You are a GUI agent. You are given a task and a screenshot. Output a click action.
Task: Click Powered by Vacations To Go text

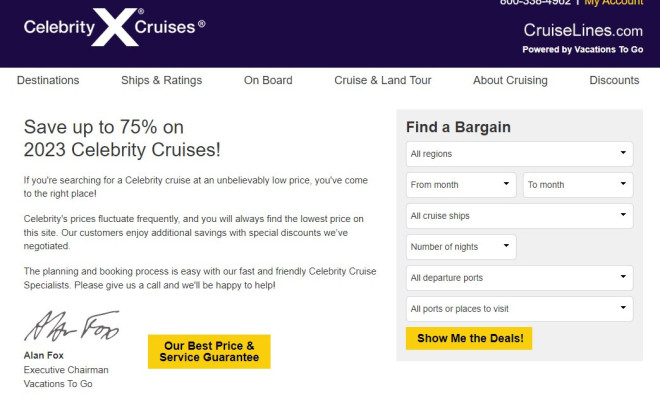coord(583,50)
